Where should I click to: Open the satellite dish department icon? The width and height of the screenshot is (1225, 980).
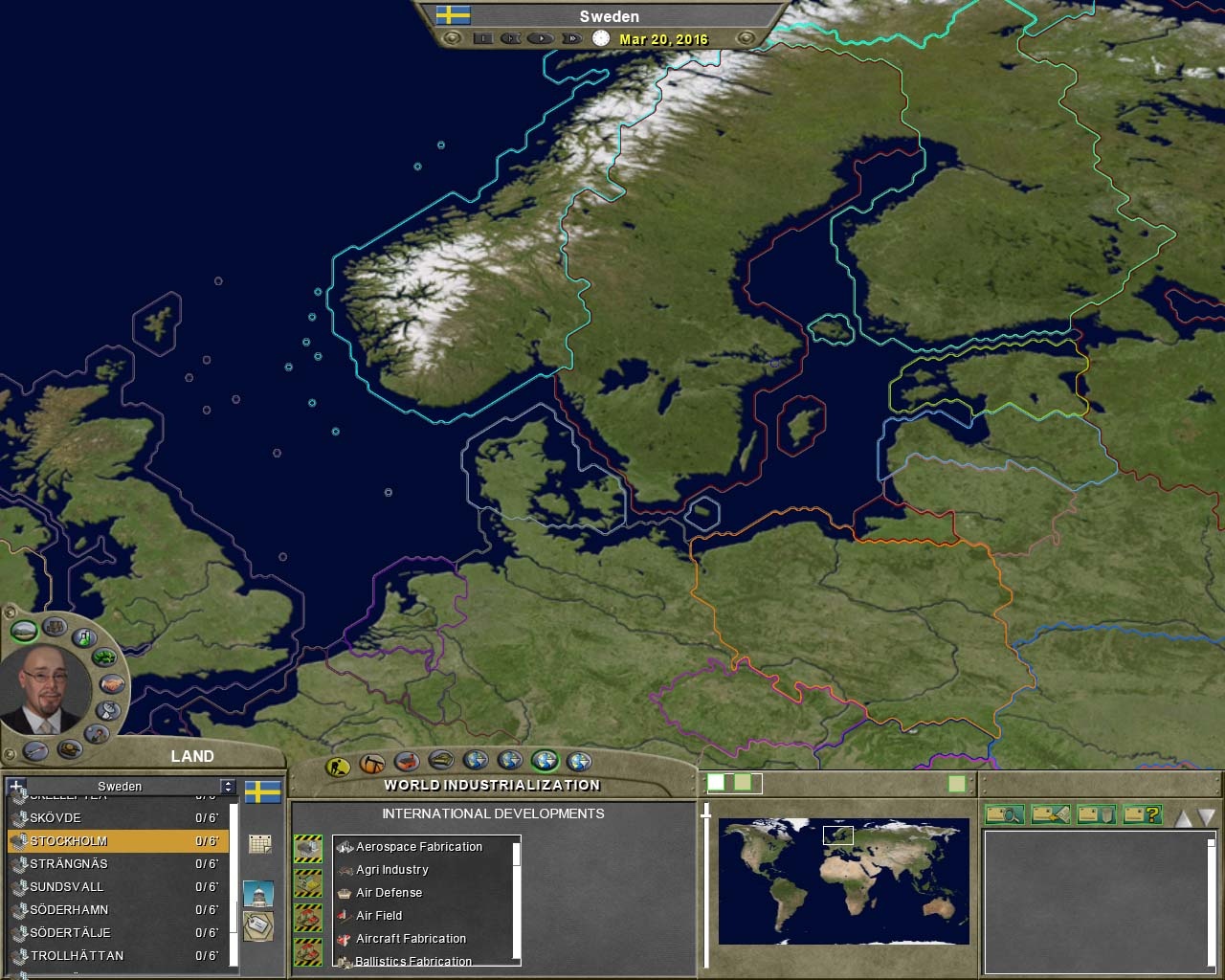coord(108,710)
